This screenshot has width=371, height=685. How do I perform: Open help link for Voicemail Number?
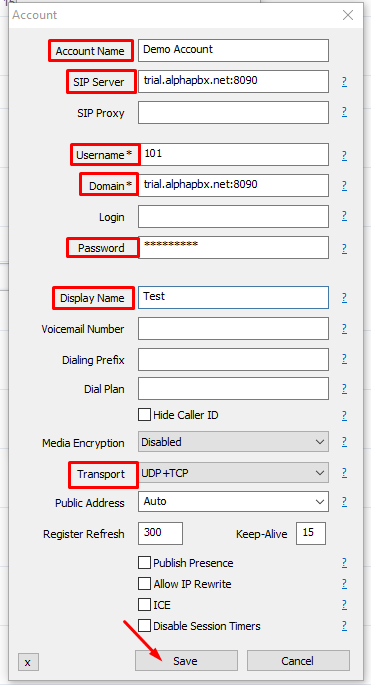click(344, 329)
